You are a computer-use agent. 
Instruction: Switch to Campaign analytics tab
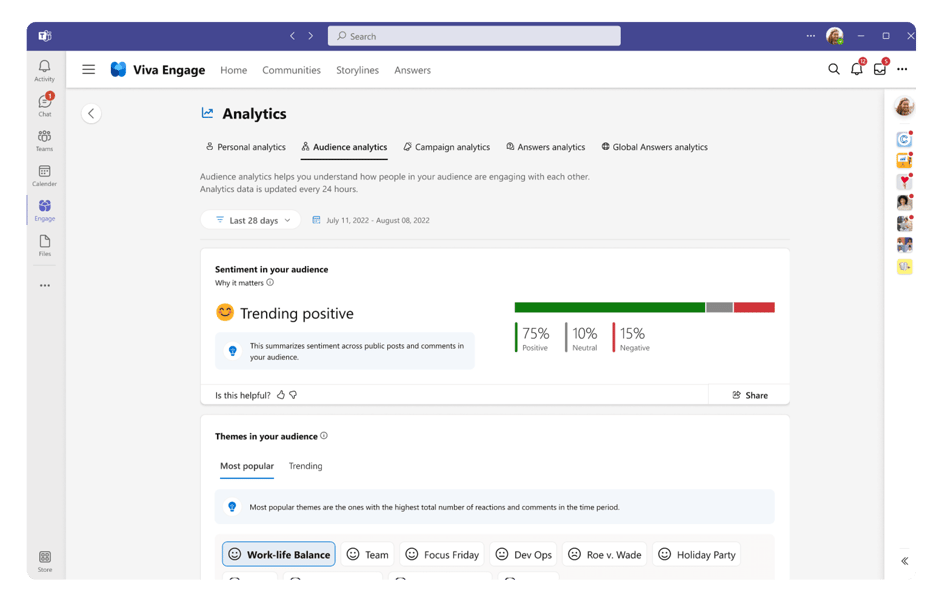tap(446, 147)
